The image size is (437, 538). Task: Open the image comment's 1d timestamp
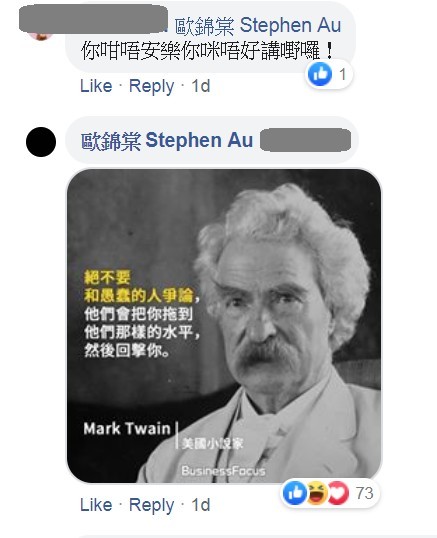[x=200, y=505]
